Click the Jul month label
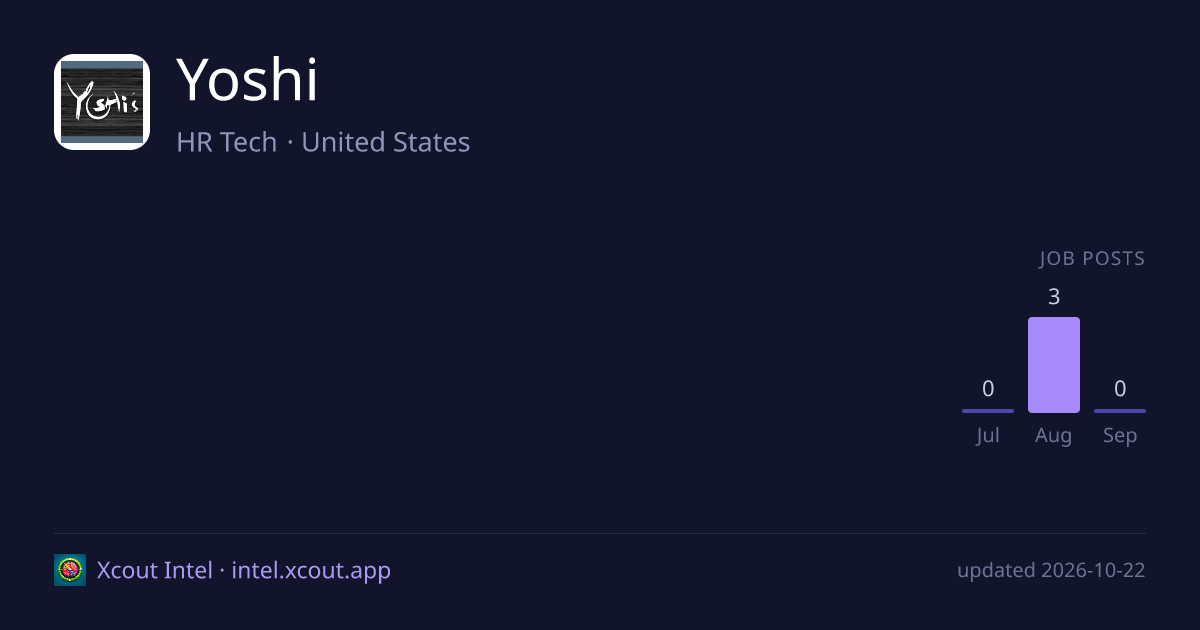The width and height of the screenshot is (1200, 630). point(988,436)
